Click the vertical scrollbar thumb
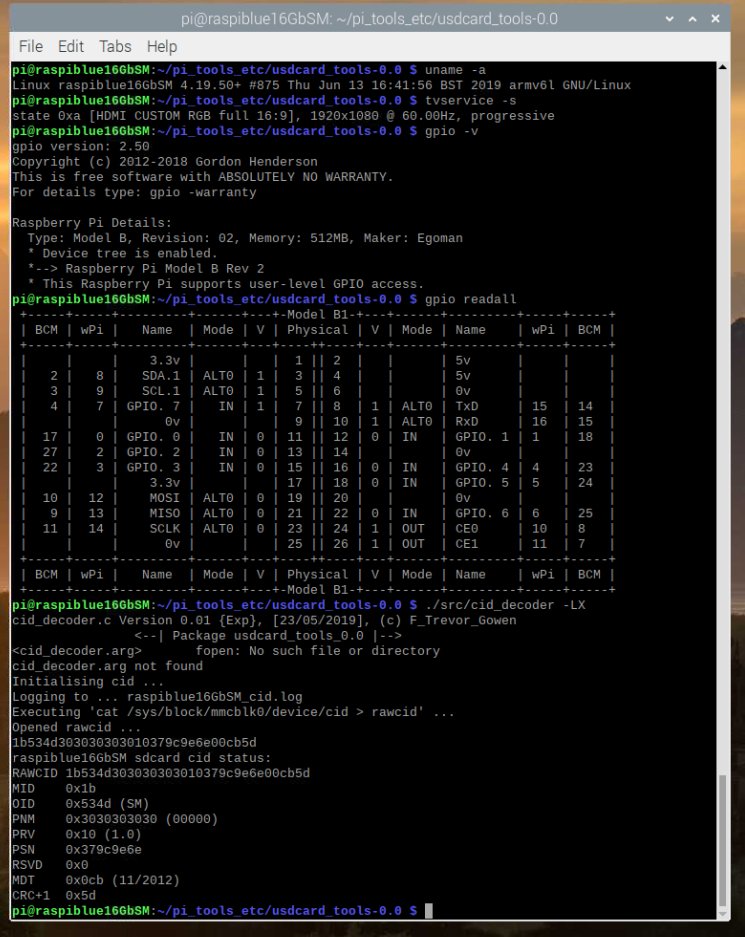The image size is (745, 937). [722, 841]
